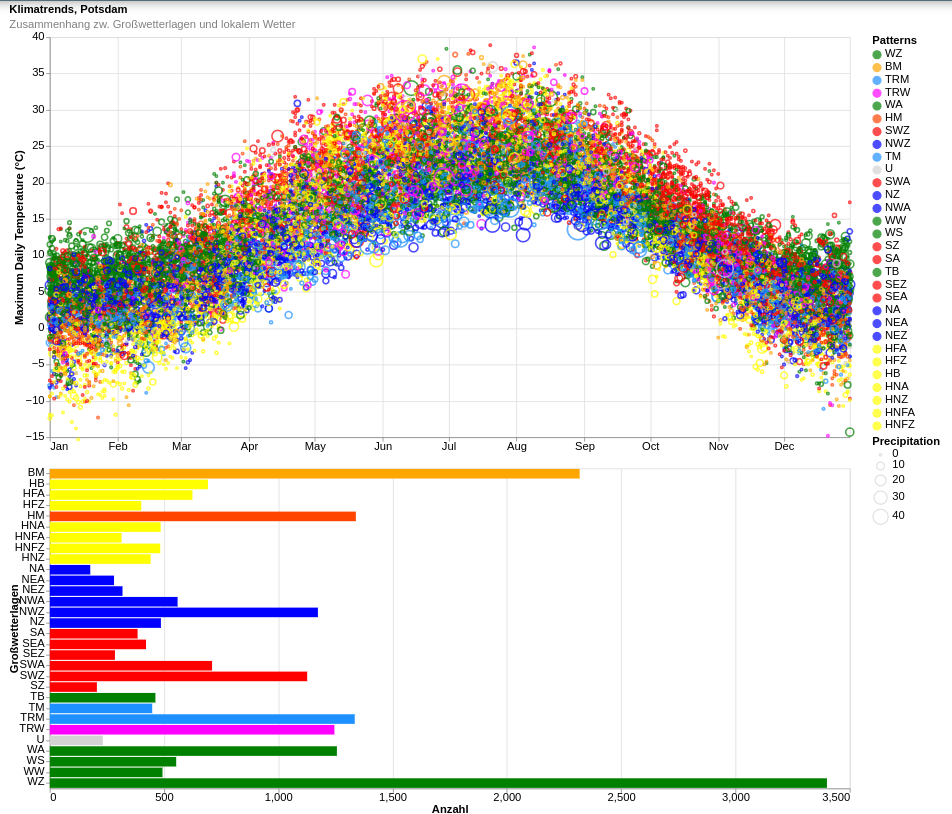
Task: Click the 'Klimatrends, Potsdam' chart title
Action: tap(68, 9)
